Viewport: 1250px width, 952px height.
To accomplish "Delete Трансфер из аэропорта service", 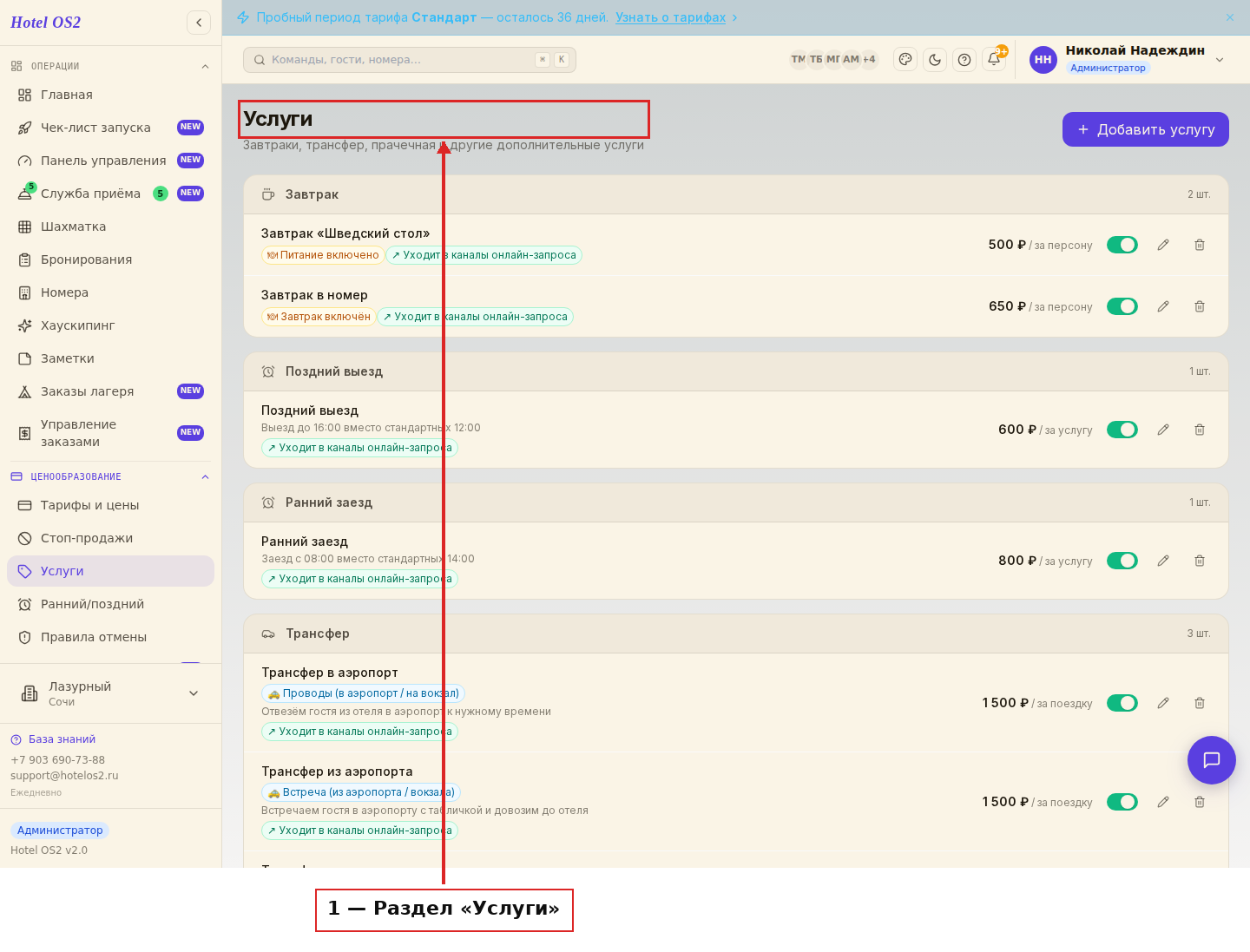I will click(1200, 802).
